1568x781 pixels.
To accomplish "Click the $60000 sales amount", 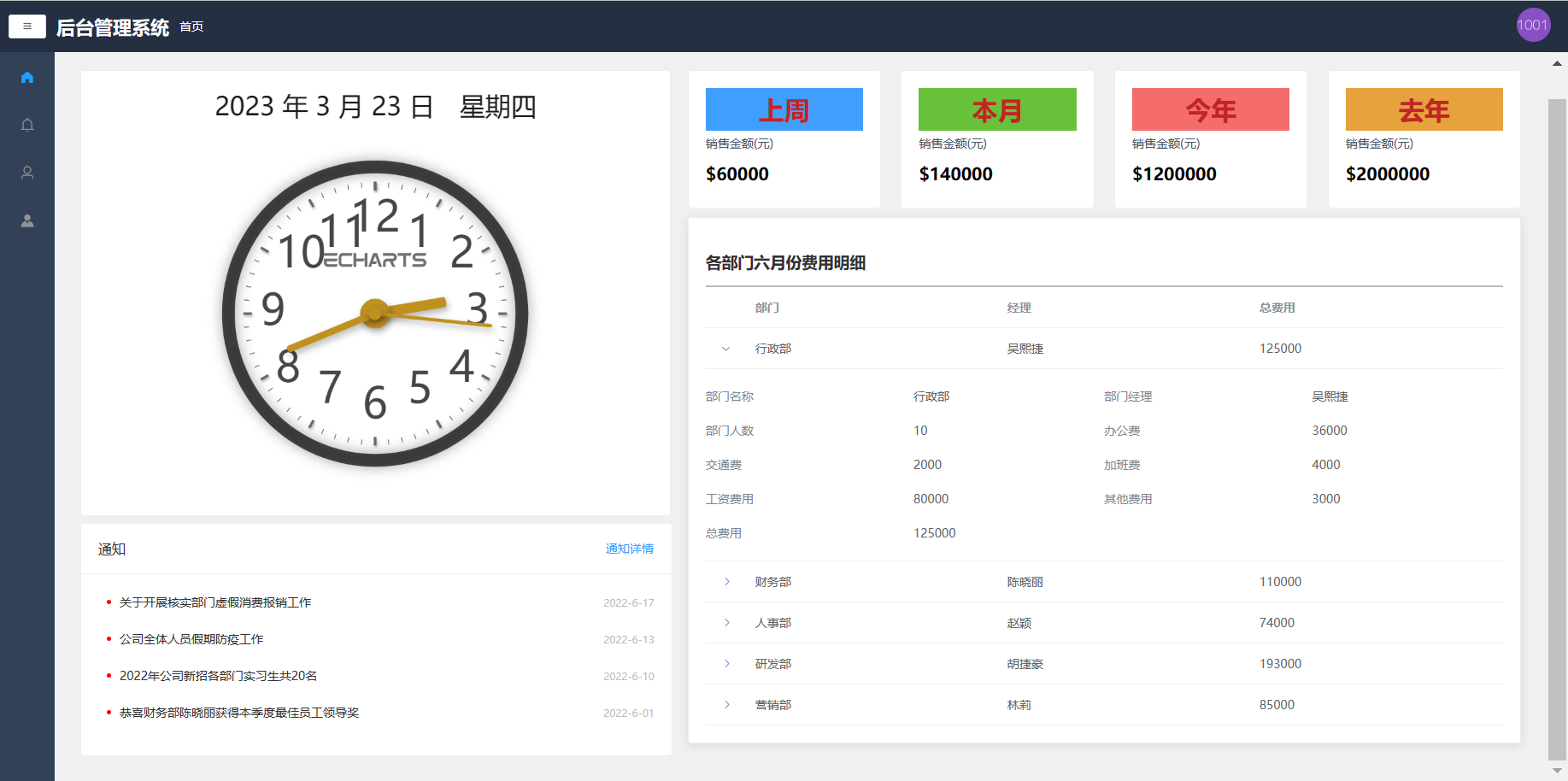I will [737, 174].
